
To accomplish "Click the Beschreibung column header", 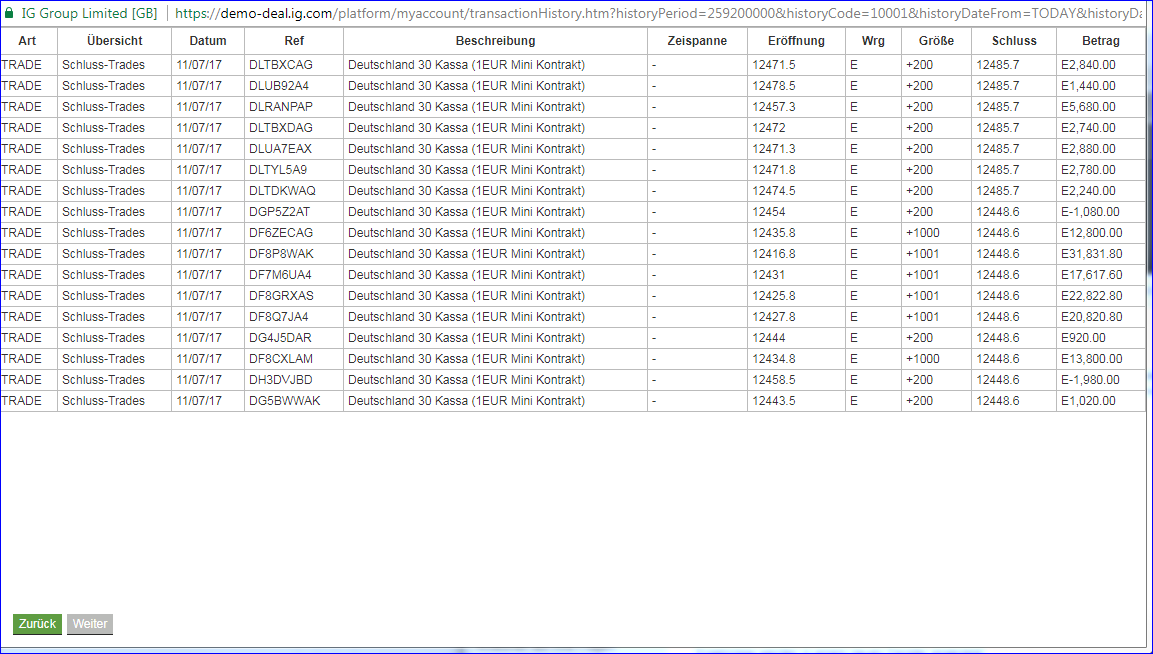I will [x=496, y=41].
